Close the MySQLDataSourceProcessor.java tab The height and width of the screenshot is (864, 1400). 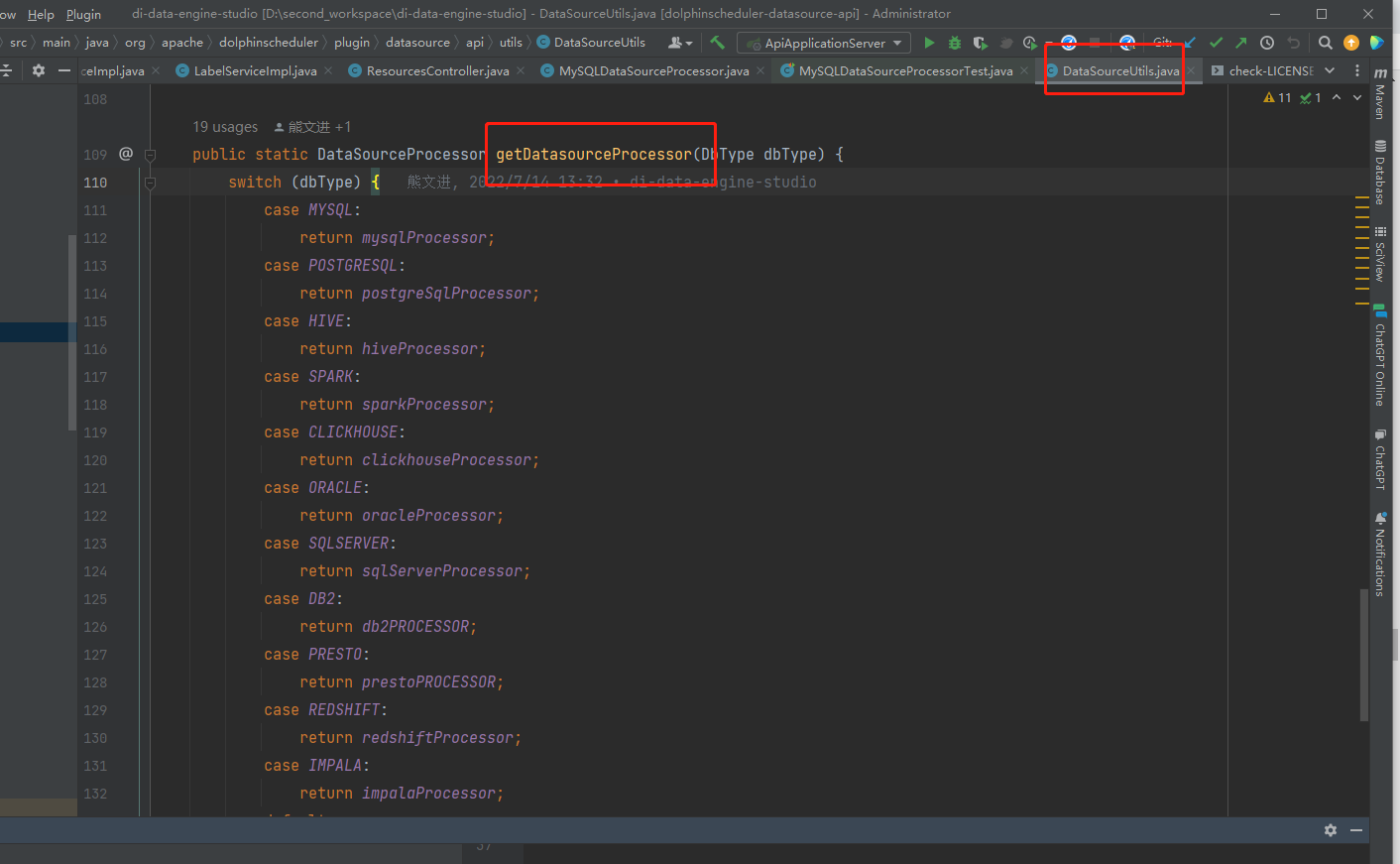760,70
